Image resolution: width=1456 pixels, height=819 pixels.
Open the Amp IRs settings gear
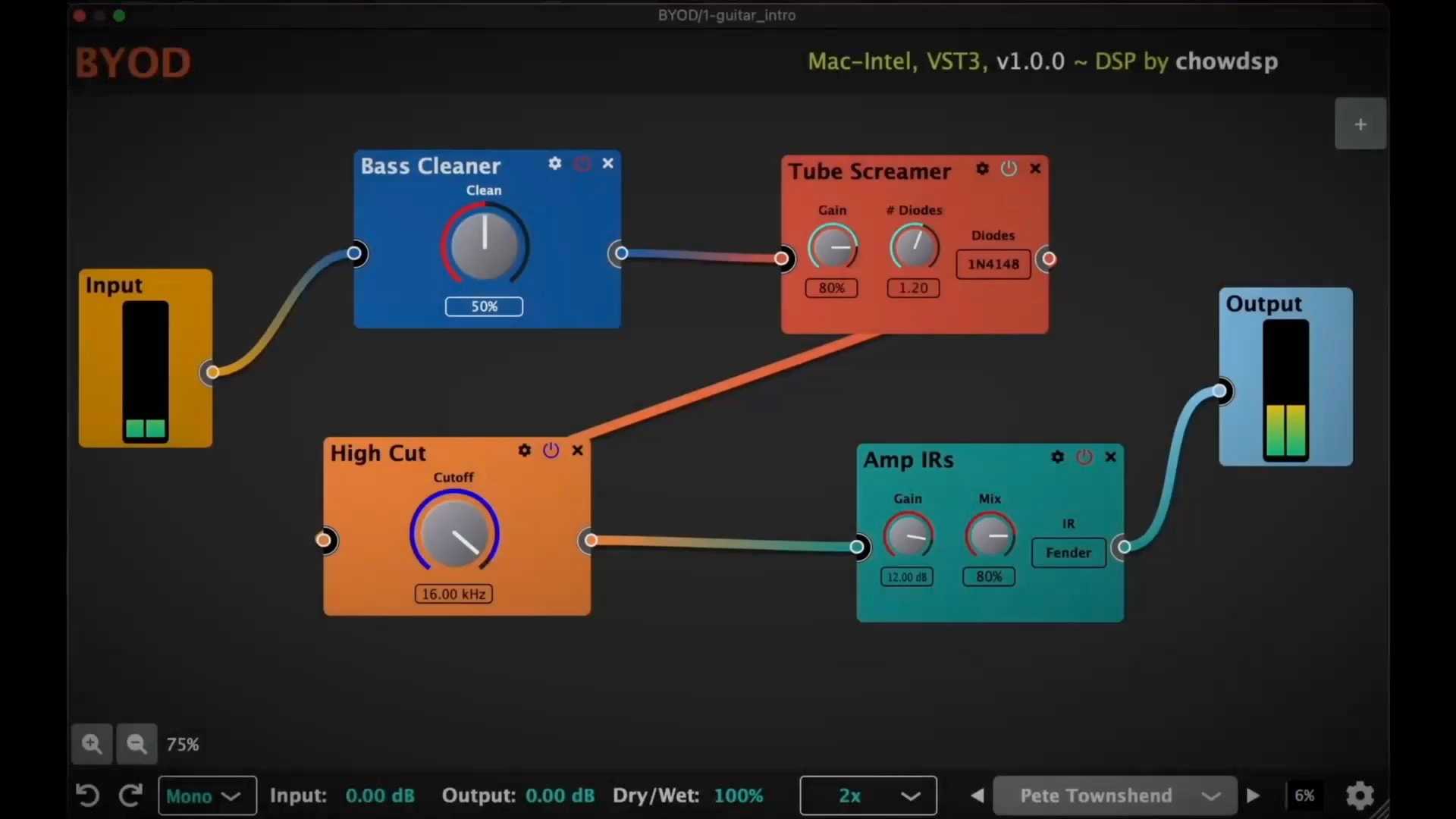1057,457
